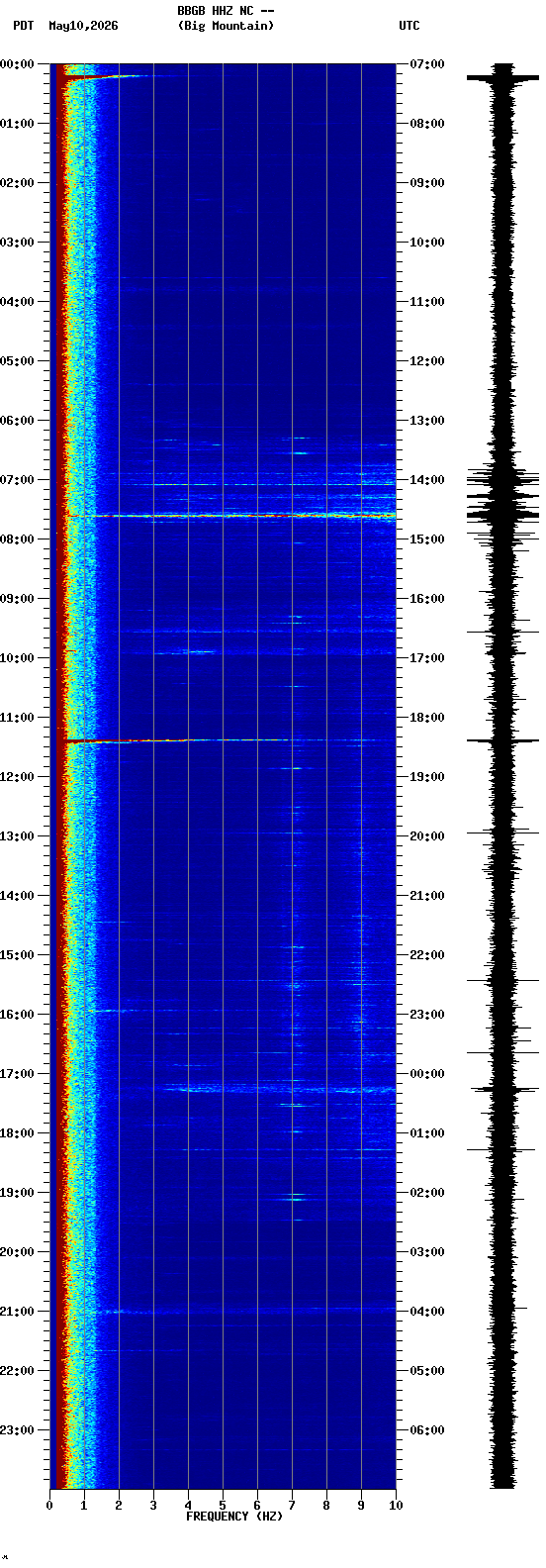Click the UTC time label '02:00'
The height and width of the screenshot is (1568, 546).
[x=427, y=1193]
